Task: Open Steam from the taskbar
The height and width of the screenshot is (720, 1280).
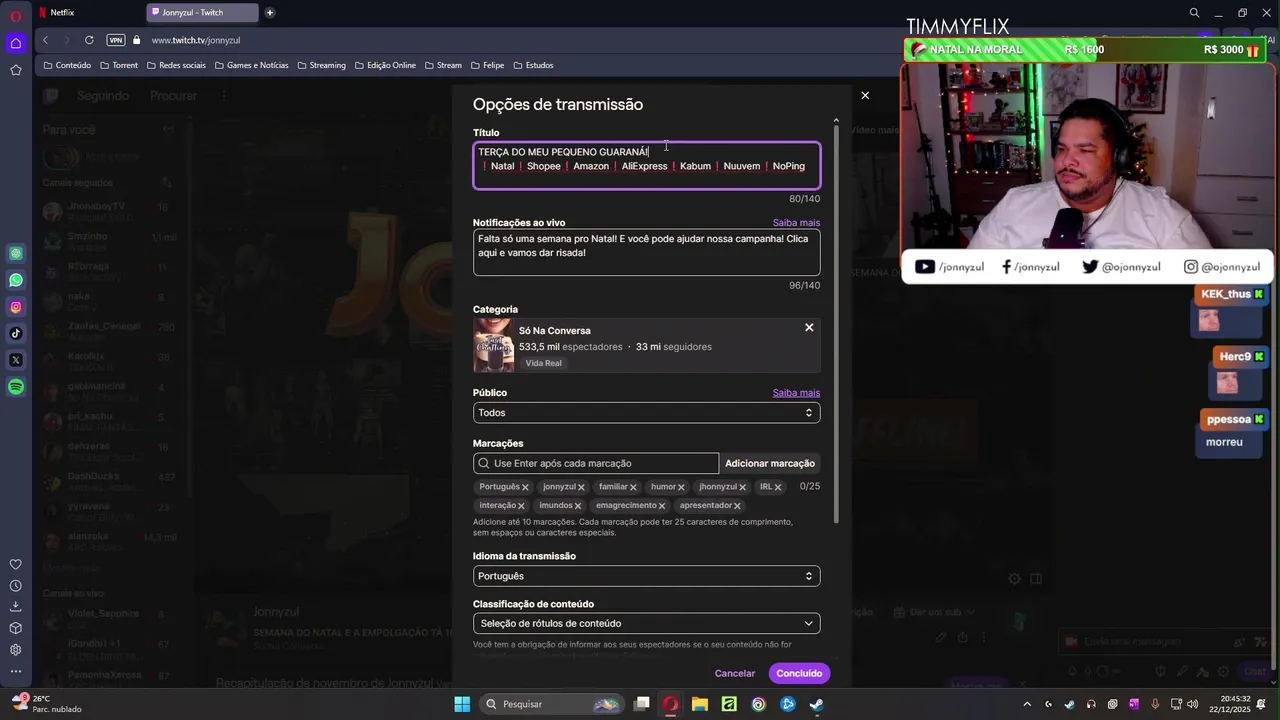Action: tap(816, 704)
